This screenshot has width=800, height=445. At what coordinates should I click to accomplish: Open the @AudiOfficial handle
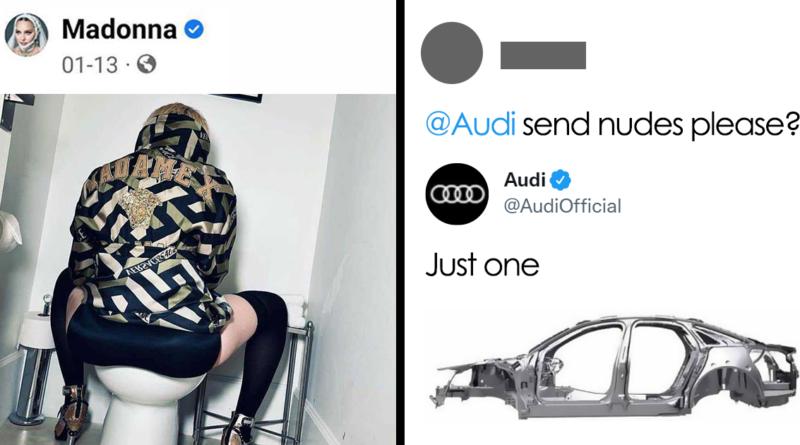[562, 206]
